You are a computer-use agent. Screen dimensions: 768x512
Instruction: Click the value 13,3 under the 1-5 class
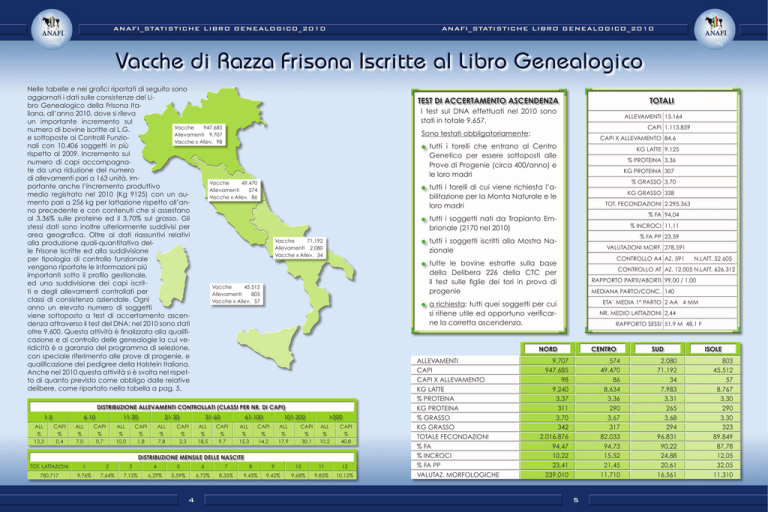pos(38,441)
